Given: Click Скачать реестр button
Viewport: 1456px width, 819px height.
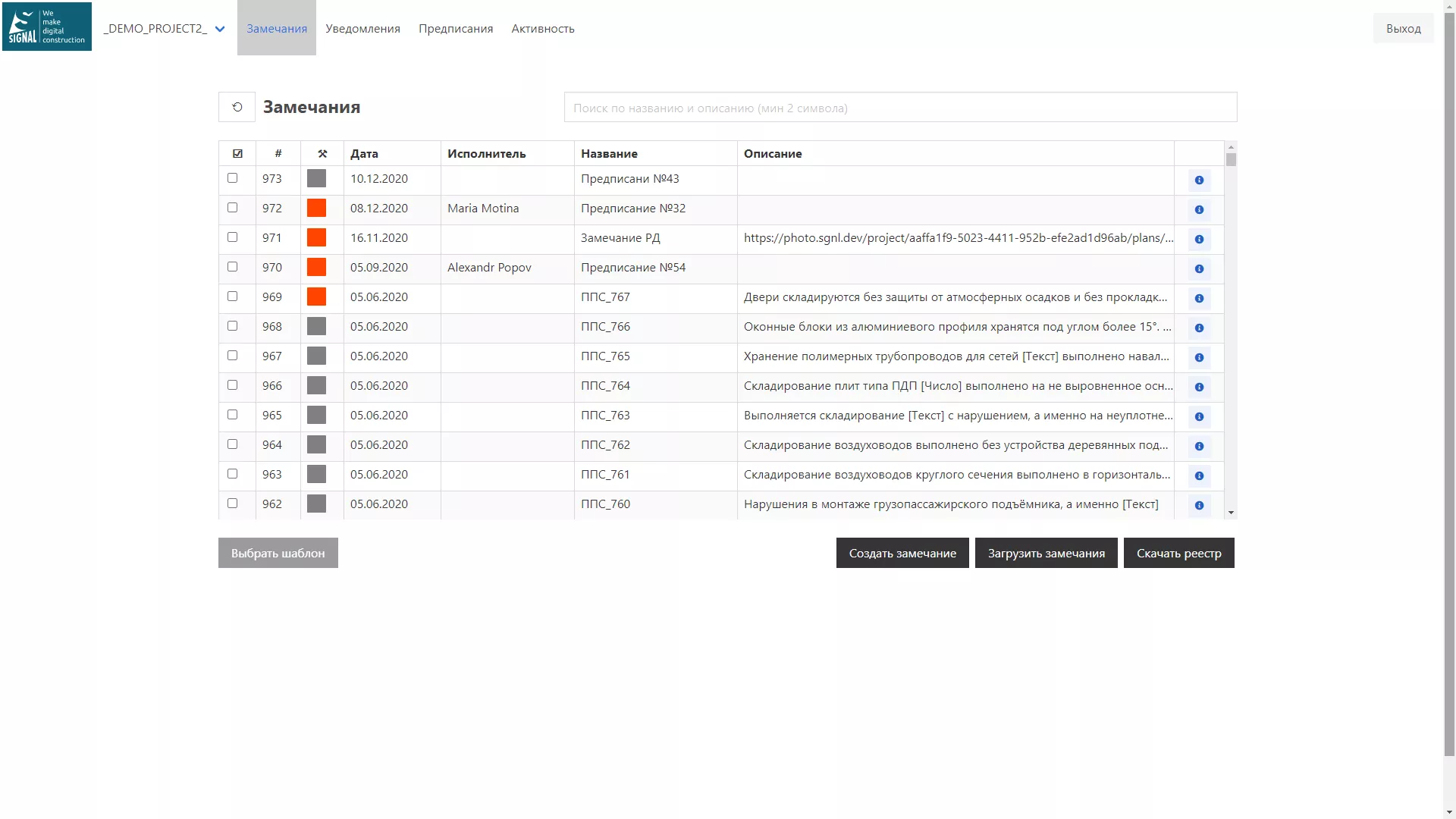Looking at the screenshot, I should [x=1179, y=553].
